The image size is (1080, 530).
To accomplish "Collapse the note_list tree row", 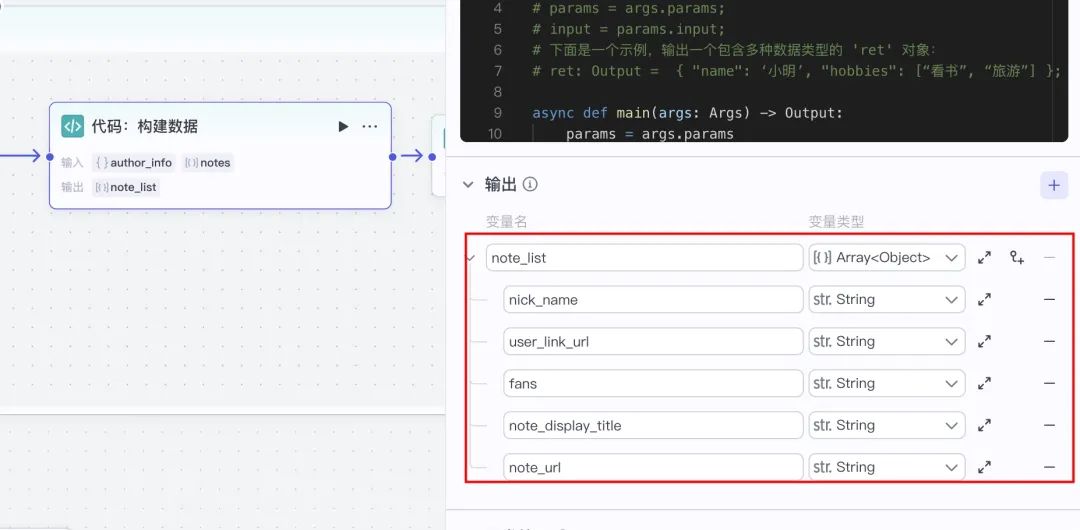I will 471,258.
